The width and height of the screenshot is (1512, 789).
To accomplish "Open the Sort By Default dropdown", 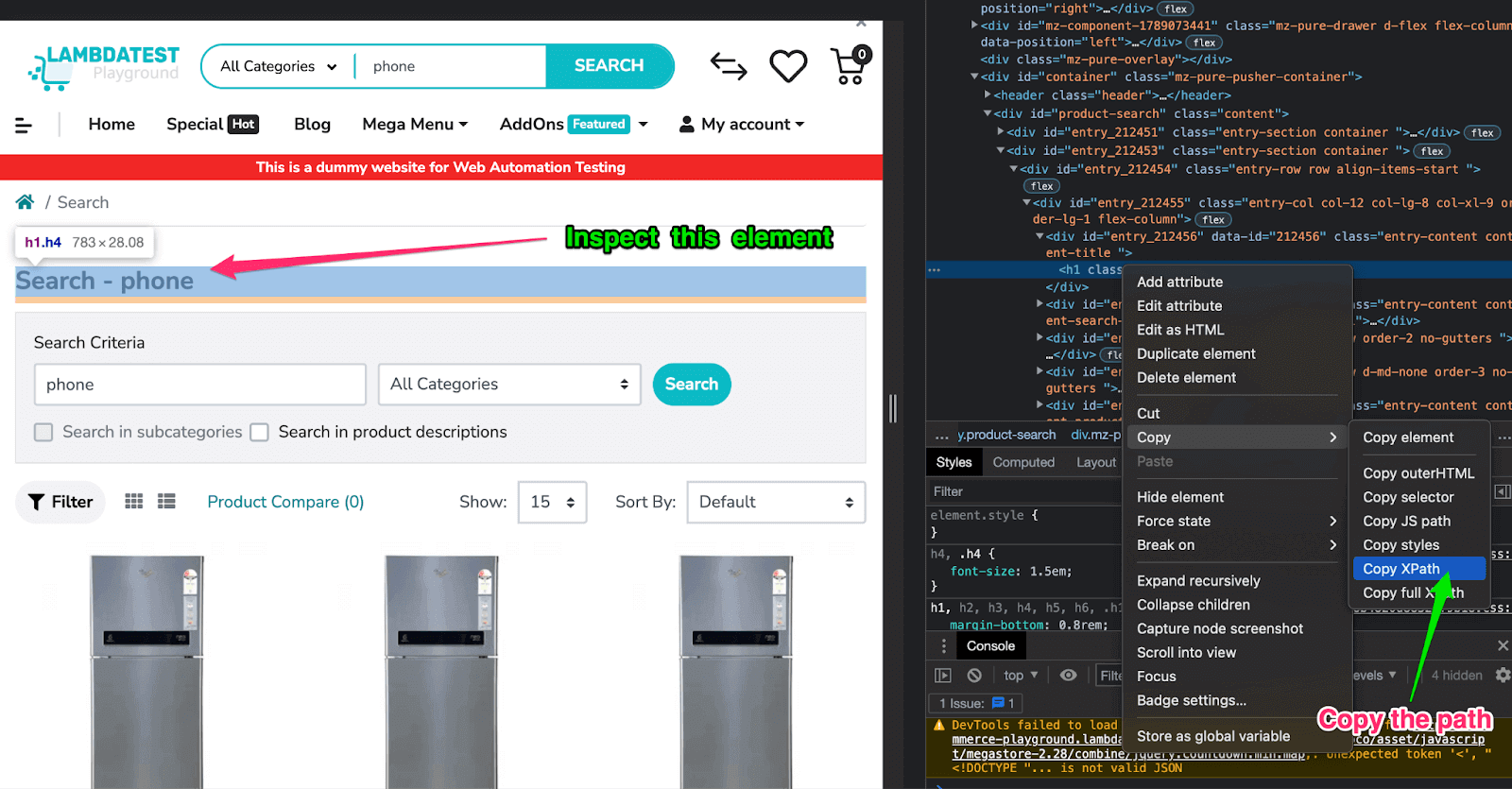I will tap(776, 503).
